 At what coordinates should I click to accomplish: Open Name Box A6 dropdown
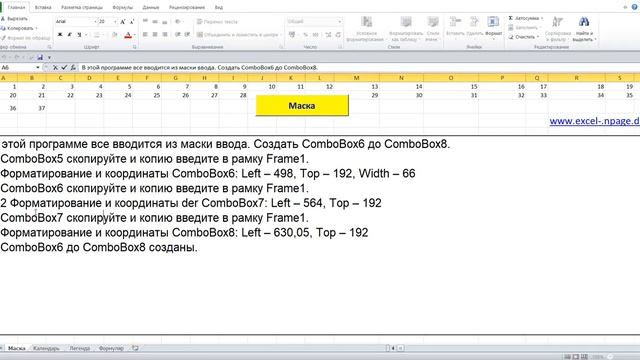click(38, 68)
